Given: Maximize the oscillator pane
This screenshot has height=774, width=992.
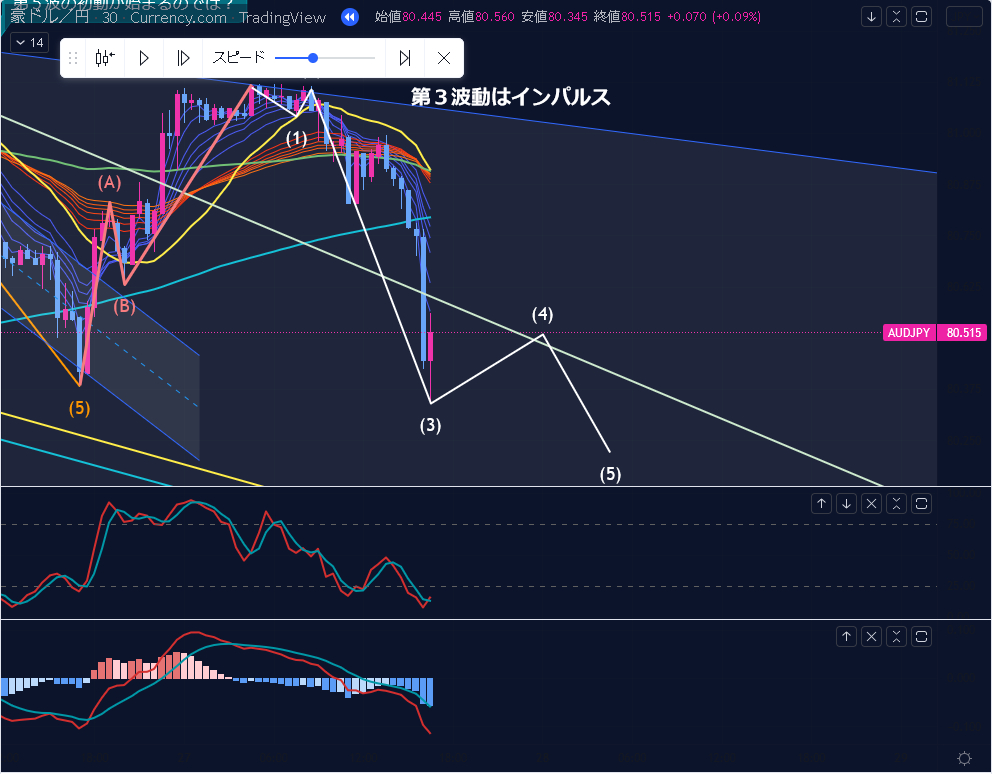Looking at the screenshot, I should [922, 503].
